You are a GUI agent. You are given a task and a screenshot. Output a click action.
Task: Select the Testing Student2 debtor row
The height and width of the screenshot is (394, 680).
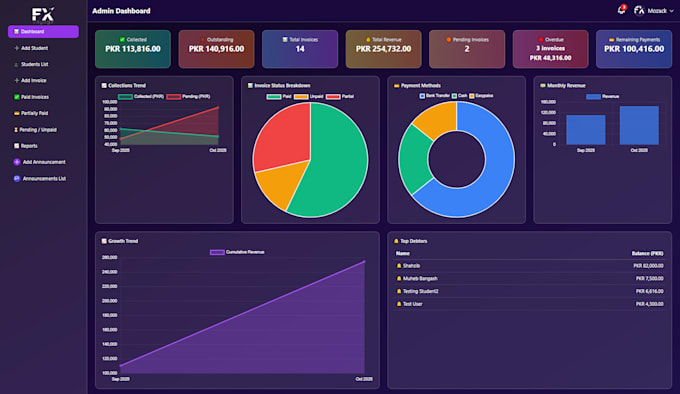click(x=530, y=291)
